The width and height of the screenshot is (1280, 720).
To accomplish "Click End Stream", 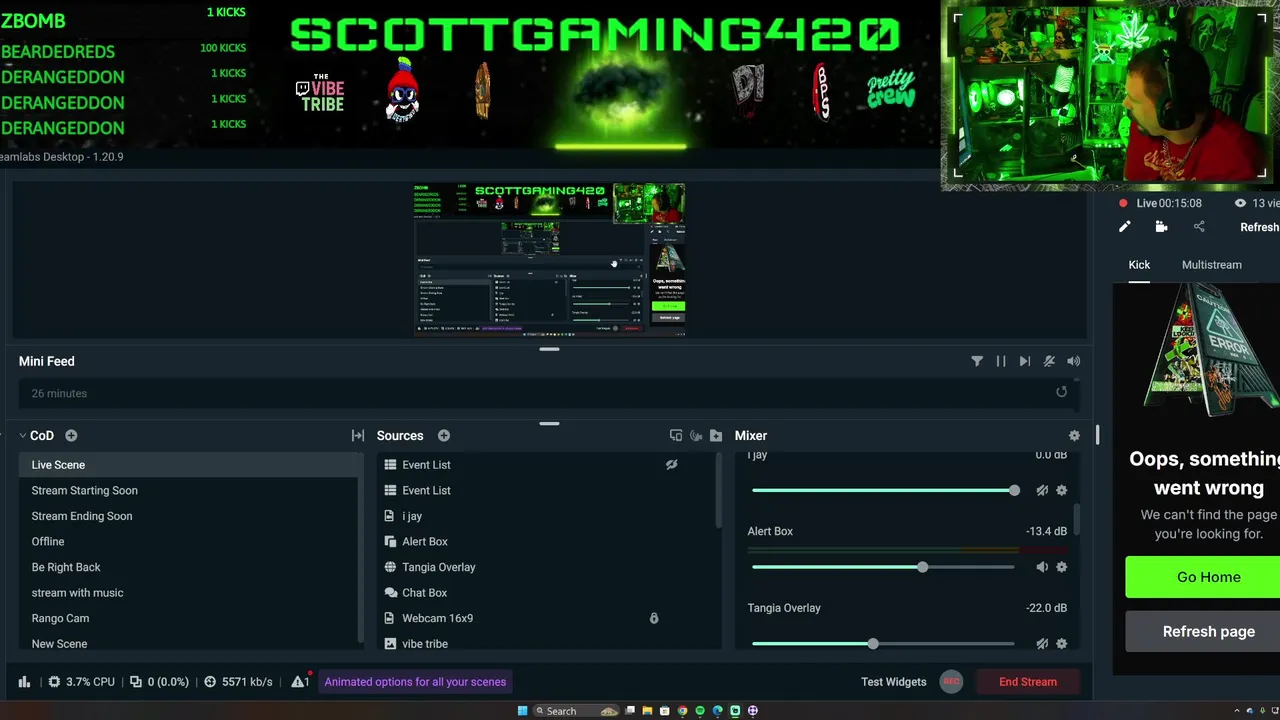I will 1028,682.
